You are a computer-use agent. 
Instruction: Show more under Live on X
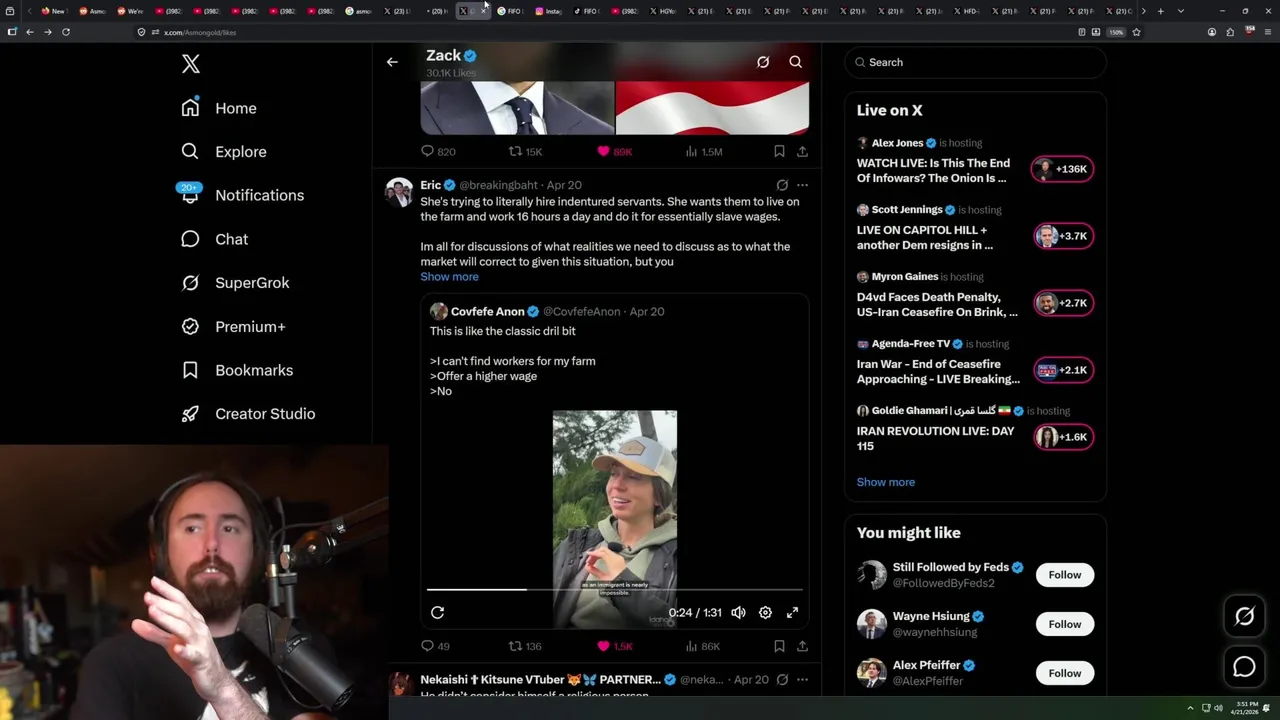click(x=885, y=482)
